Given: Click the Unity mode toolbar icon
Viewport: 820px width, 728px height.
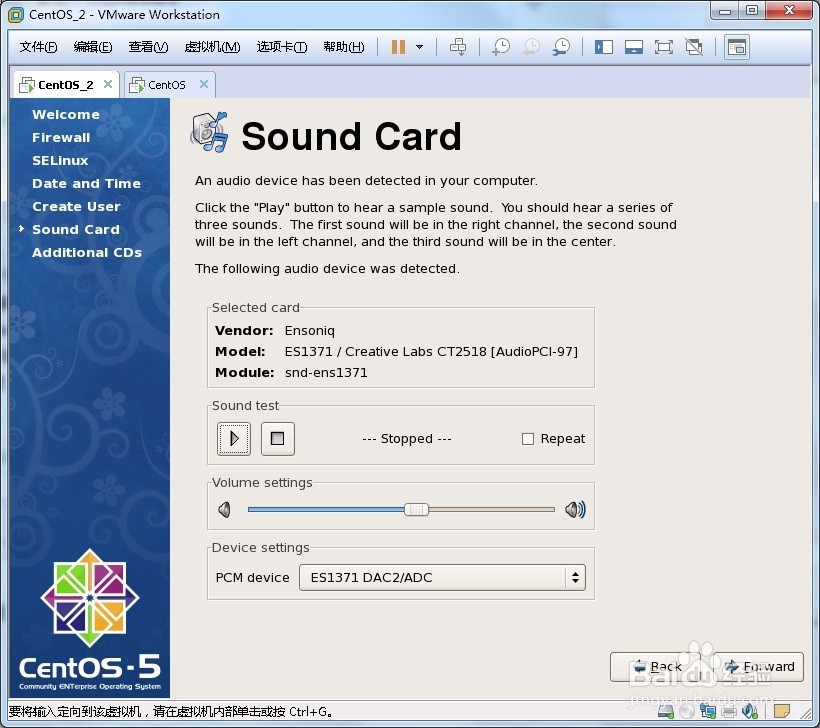Looking at the screenshot, I should [694, 47].
